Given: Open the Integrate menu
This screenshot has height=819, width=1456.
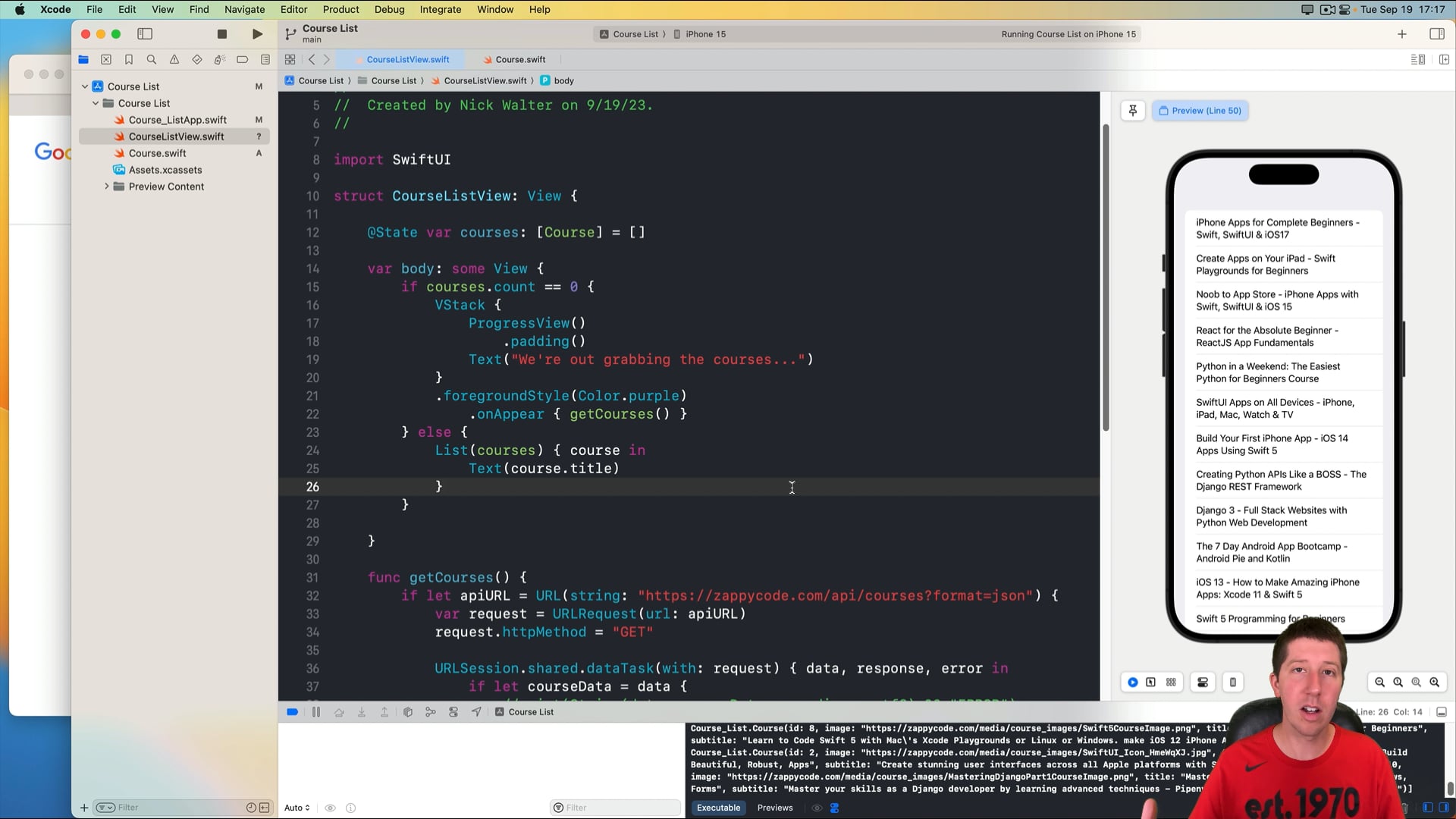Looking at the screenshot, I should pos(441,9).
